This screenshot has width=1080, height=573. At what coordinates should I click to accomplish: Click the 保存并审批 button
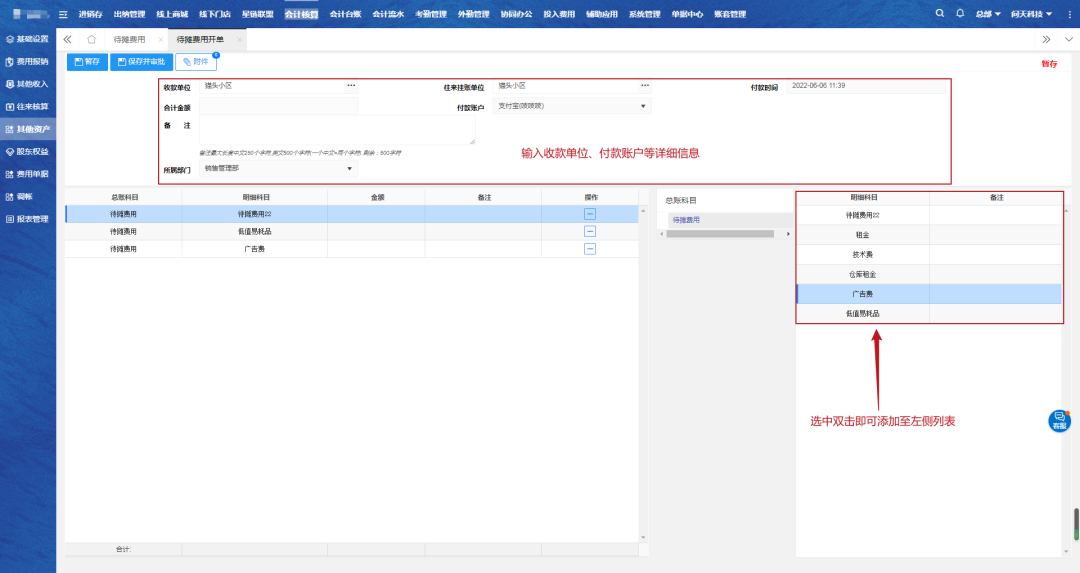click(141, 62)
